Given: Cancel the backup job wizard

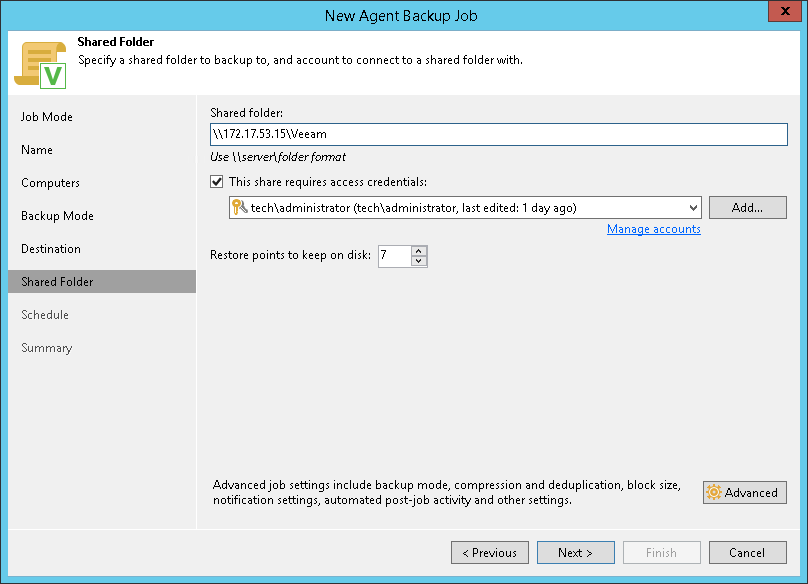Looking at the screenshot, I should [747, 552].
